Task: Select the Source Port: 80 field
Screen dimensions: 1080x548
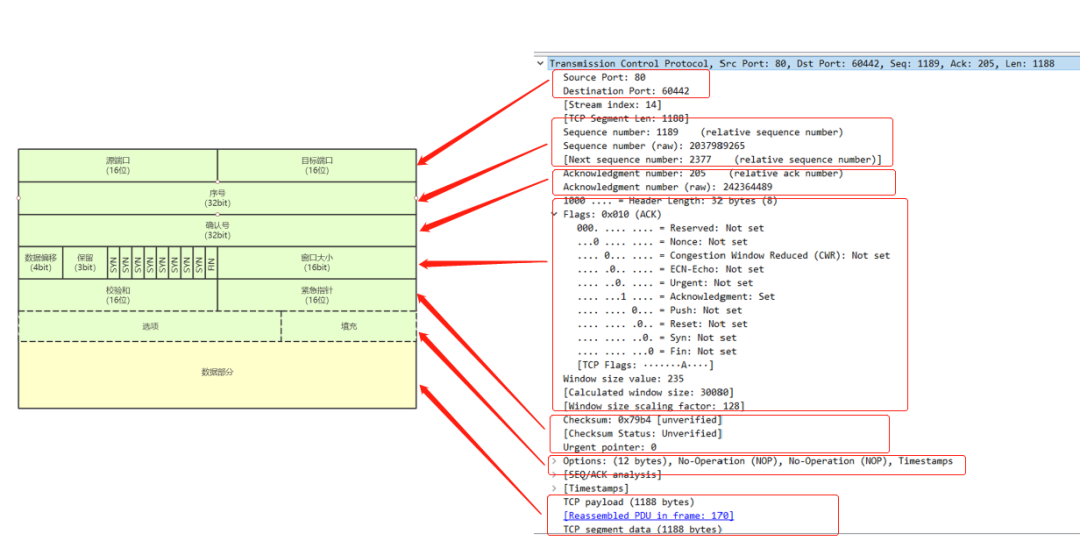Action: tap(604, 77)
